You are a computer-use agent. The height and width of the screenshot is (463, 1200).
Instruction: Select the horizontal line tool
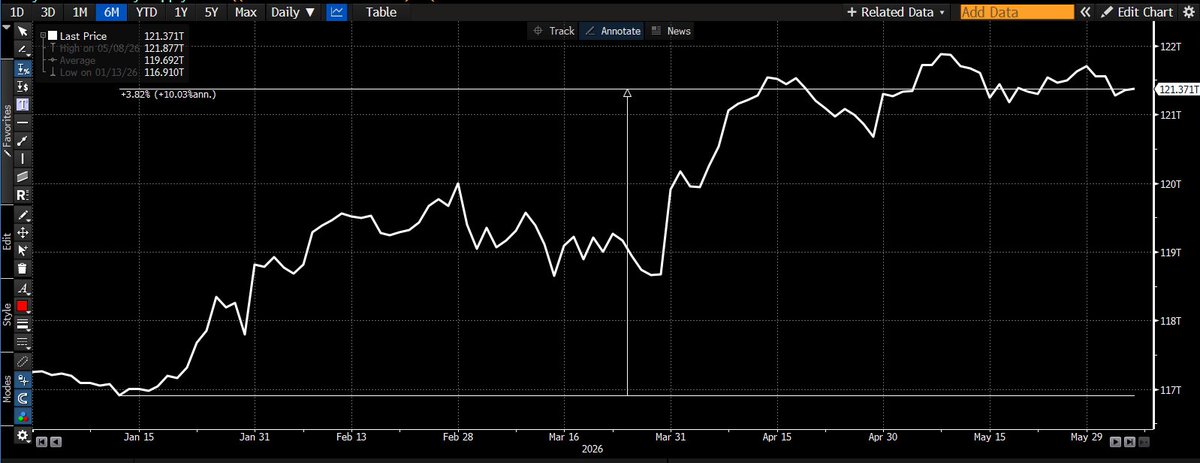click(x=24, y=122)
